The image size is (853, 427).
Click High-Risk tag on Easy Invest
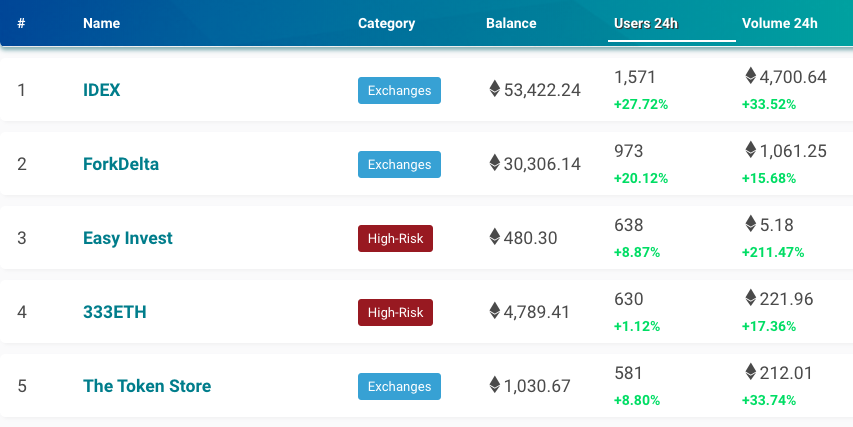[x=395, y=239]
